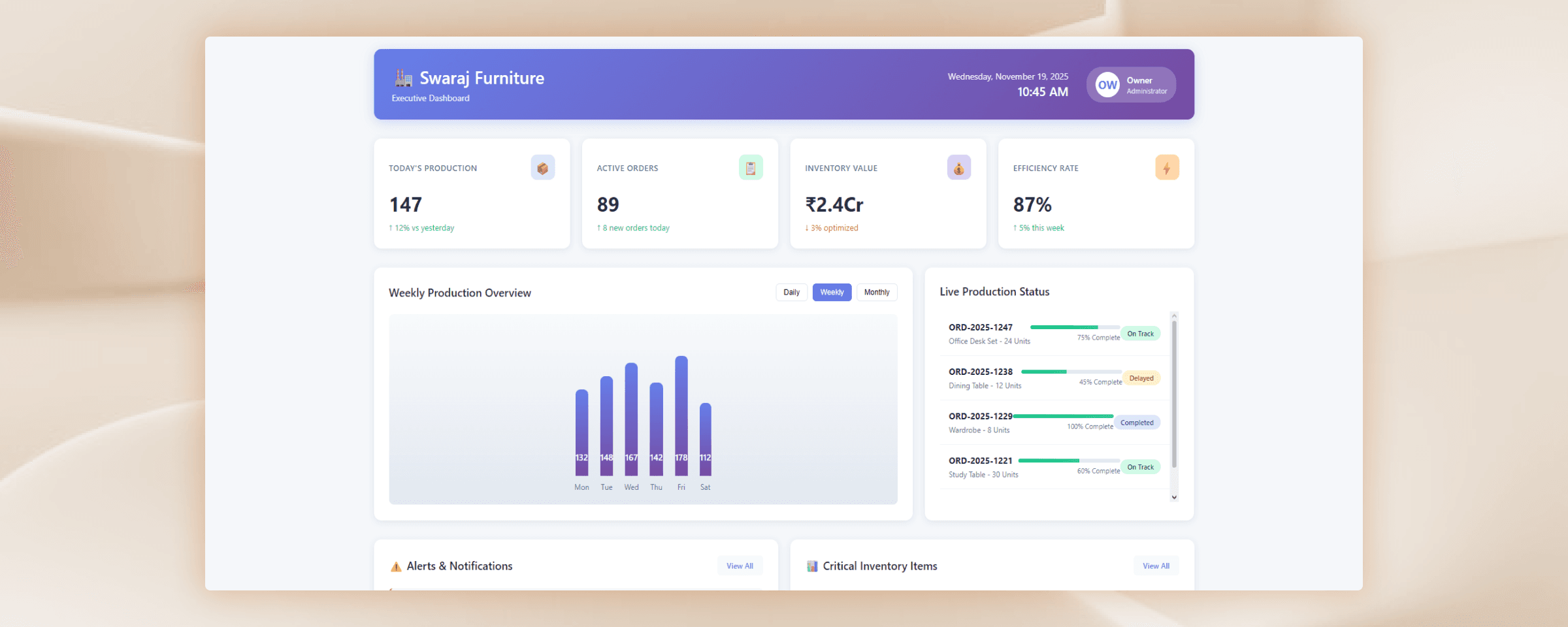Image resolution: width=1568 pixels, height=627 pixels.
Task: Click the "100% Complete" label
Action: pos(1090,426)
